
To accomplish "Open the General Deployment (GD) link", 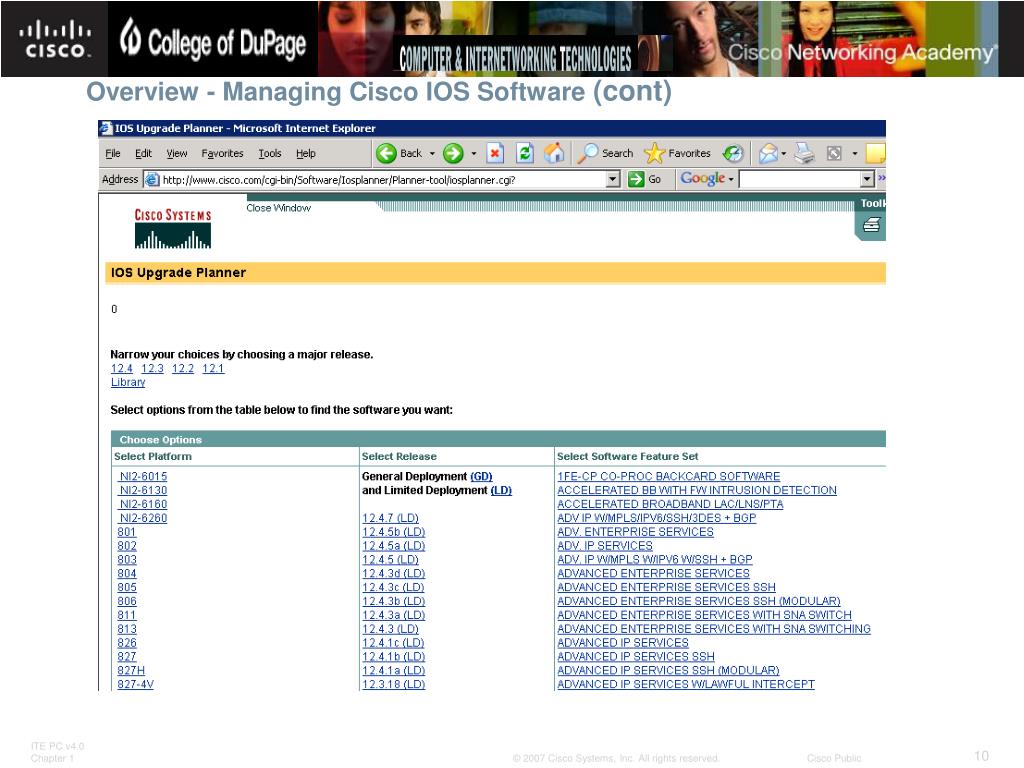I will pos(481,477).
